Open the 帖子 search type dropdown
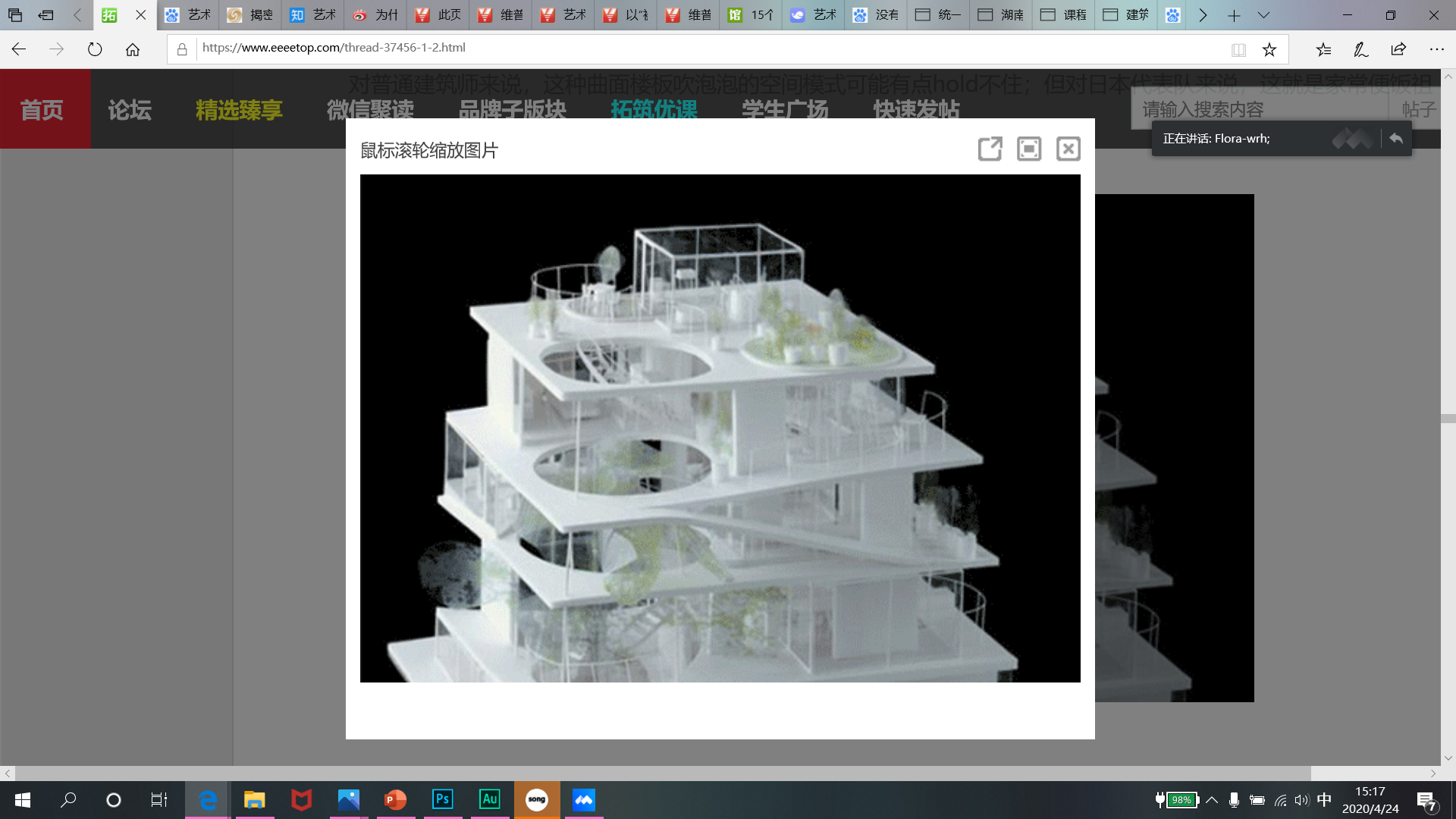The height and width of the screenshot is (819, 1456). 1418,109
